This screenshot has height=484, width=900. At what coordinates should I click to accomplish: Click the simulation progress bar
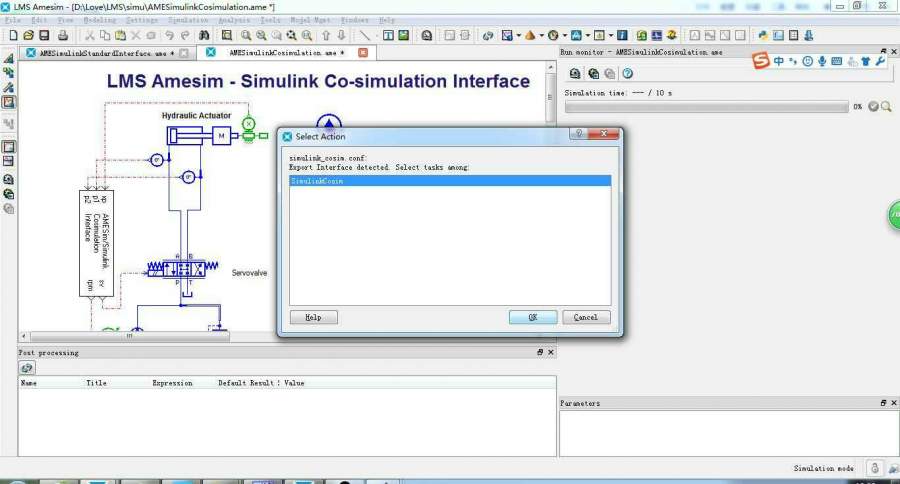(706, 107)
